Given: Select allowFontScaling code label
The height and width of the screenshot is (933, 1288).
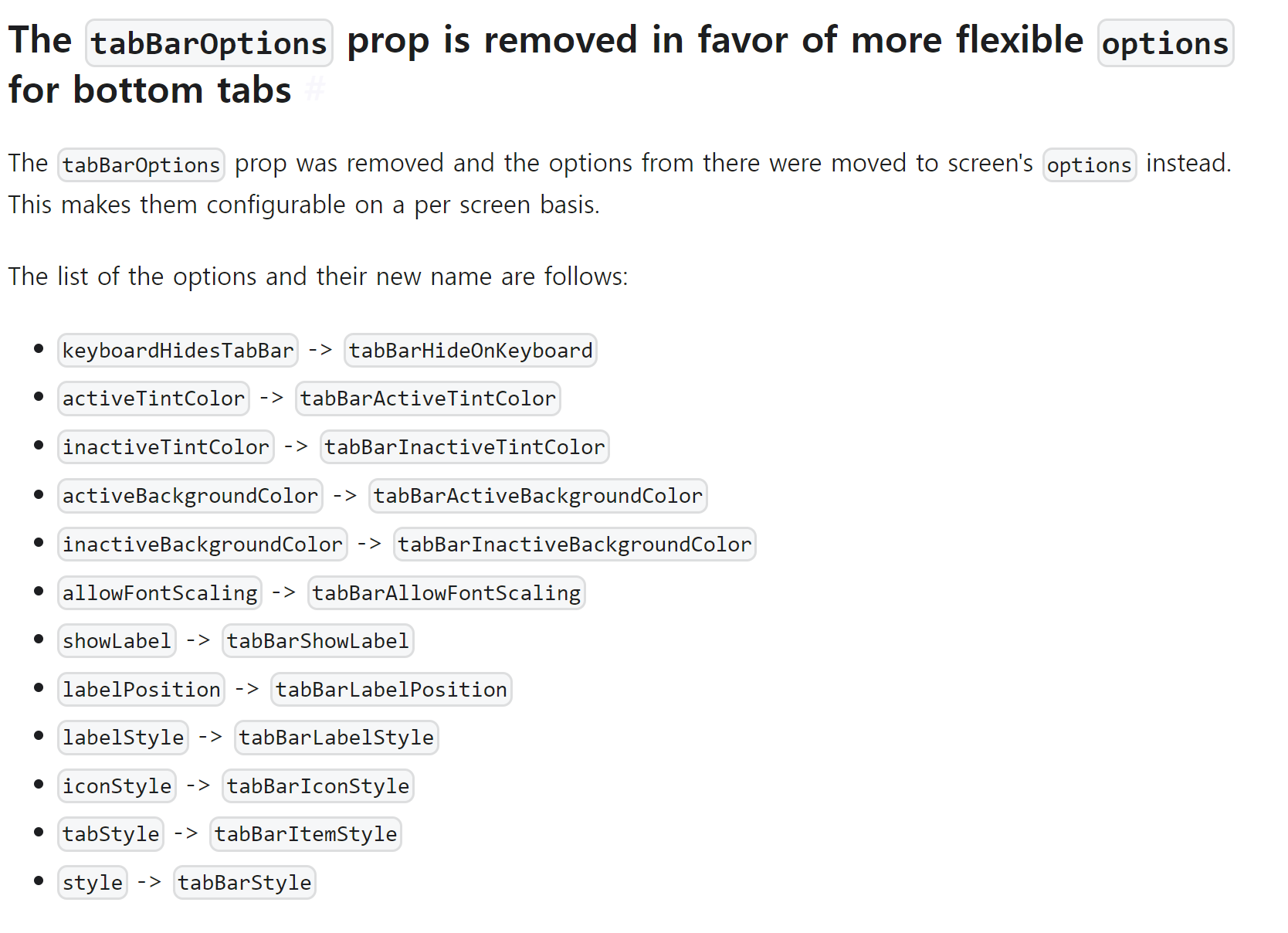Looking at the screenshot, I should coord(160,593).
